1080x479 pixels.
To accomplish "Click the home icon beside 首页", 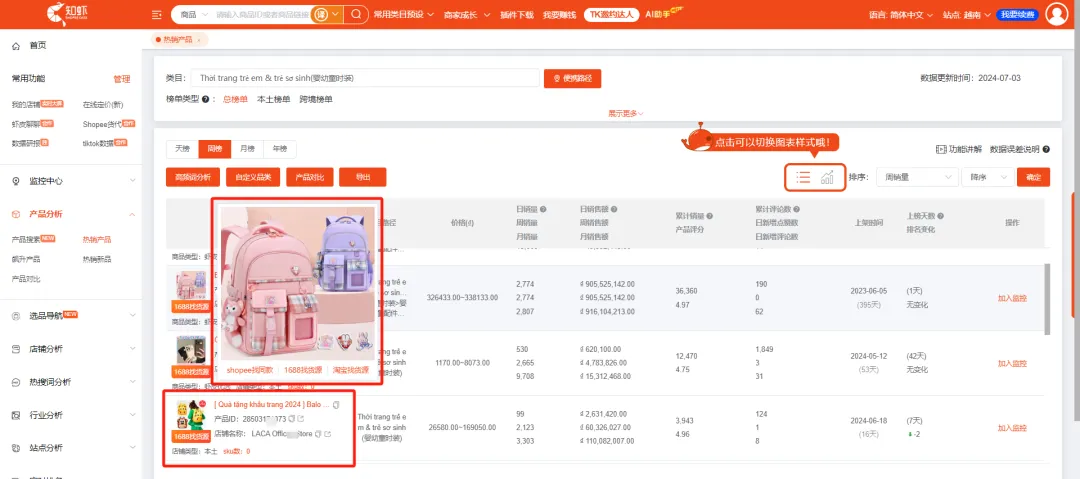I will [x=16, y=45].
